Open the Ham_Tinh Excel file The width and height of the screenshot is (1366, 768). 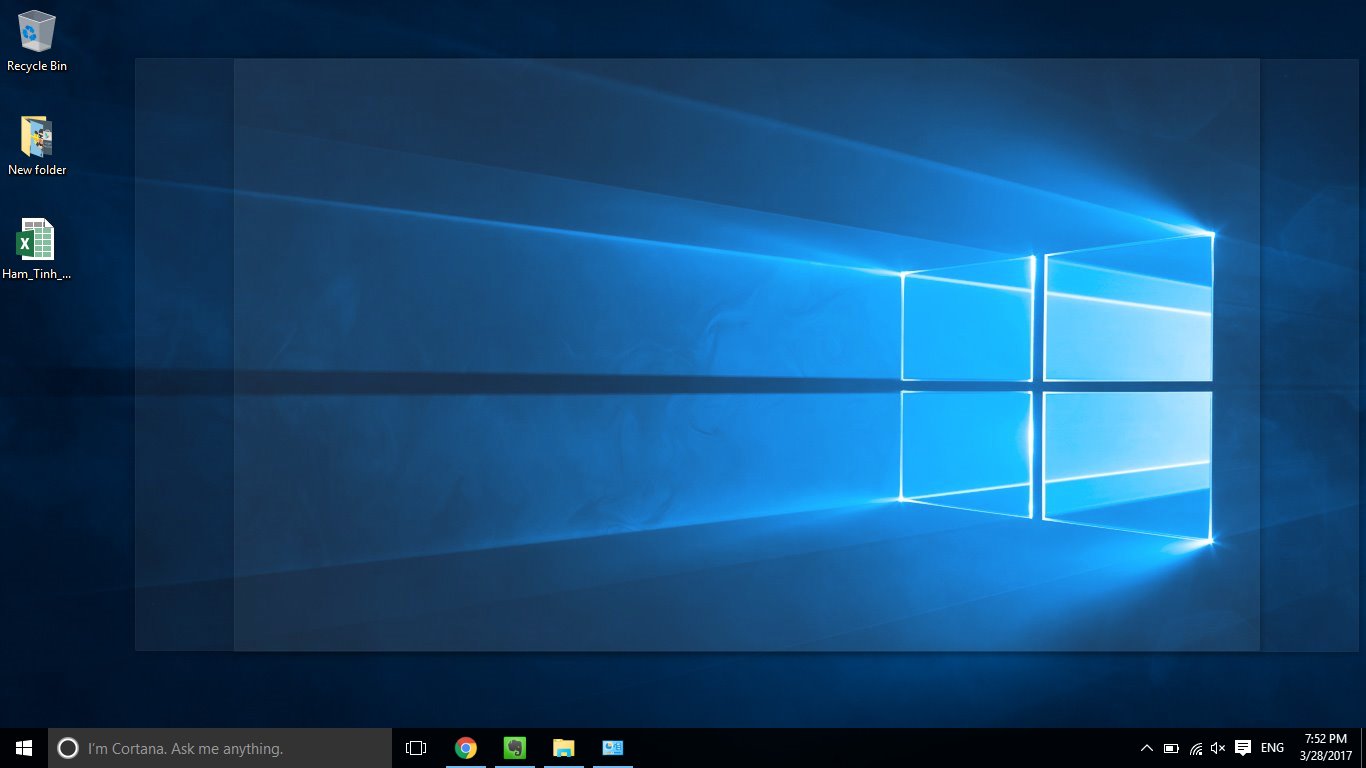coord(36,238)
